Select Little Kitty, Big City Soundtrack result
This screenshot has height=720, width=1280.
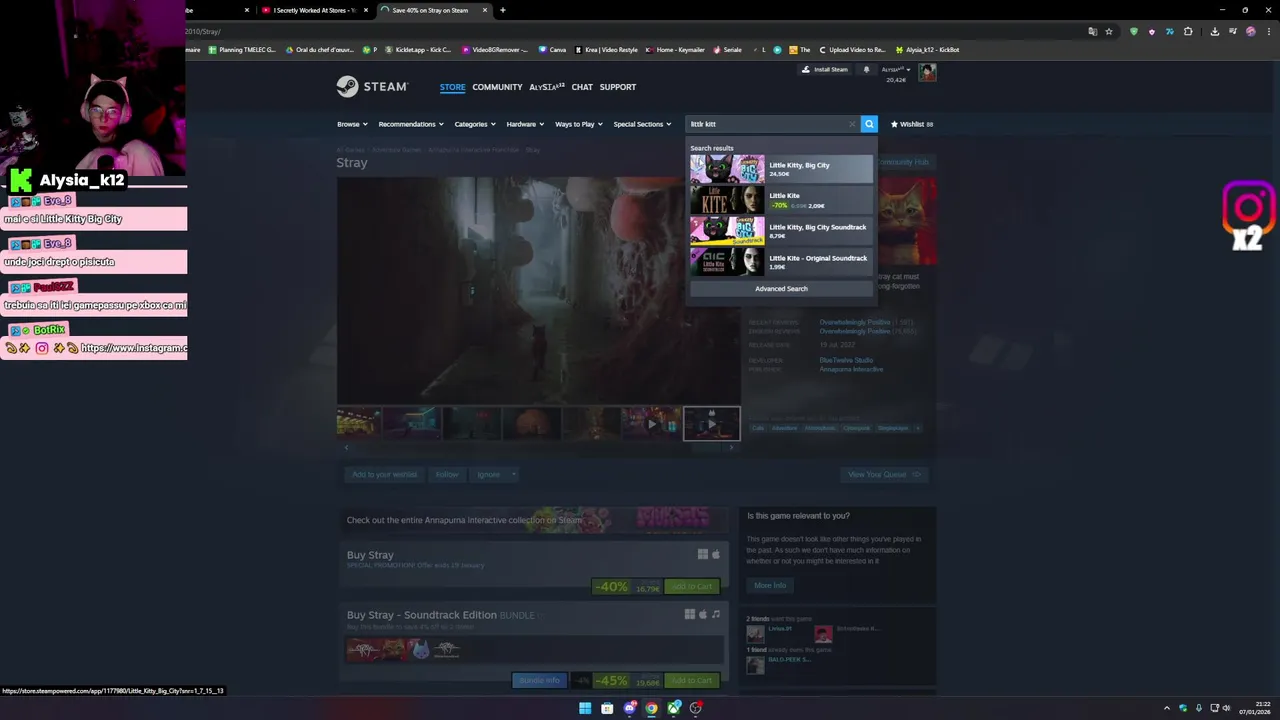click(781, 231)
